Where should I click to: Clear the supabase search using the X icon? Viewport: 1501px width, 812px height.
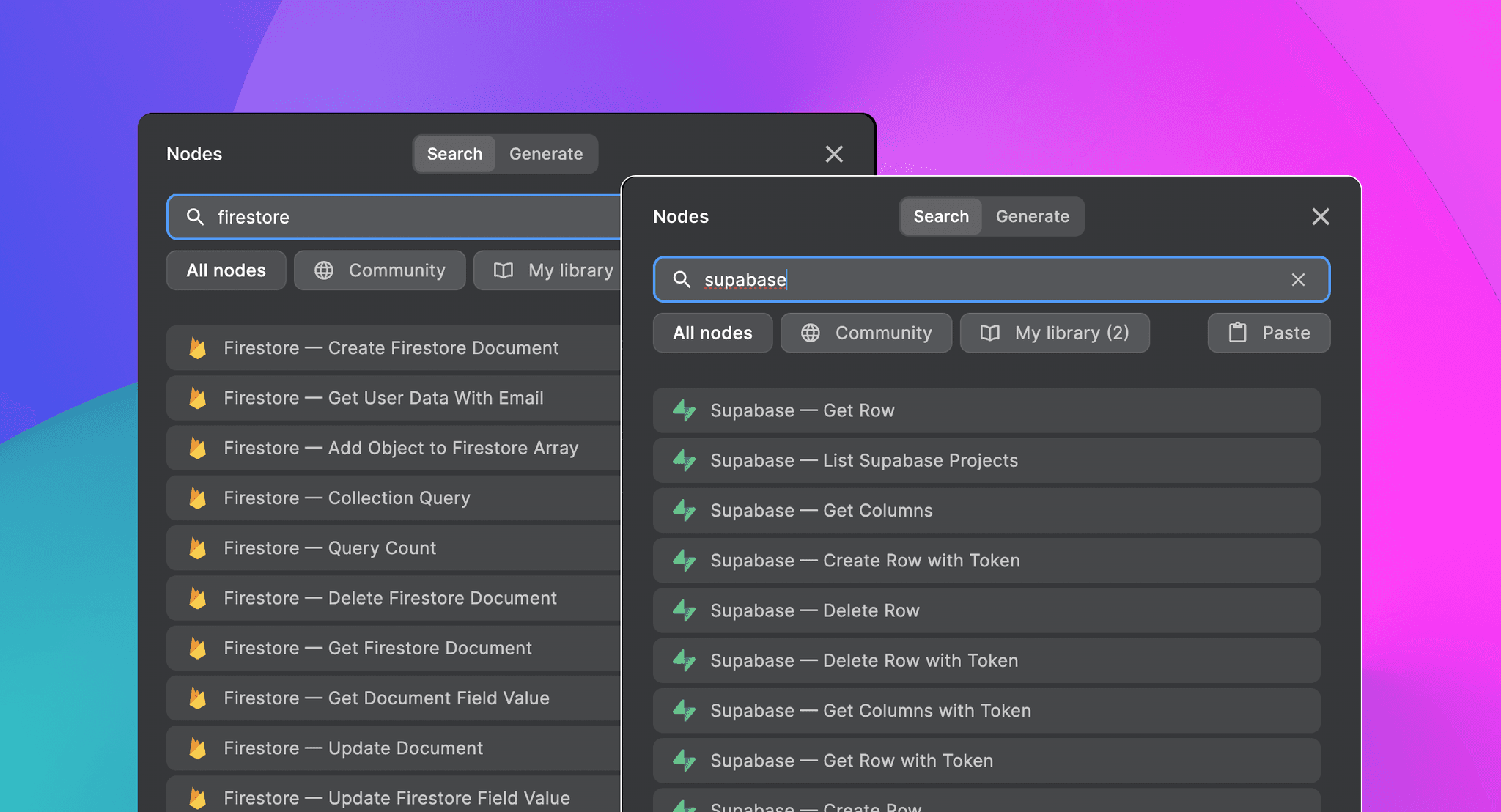[1299, 280]
